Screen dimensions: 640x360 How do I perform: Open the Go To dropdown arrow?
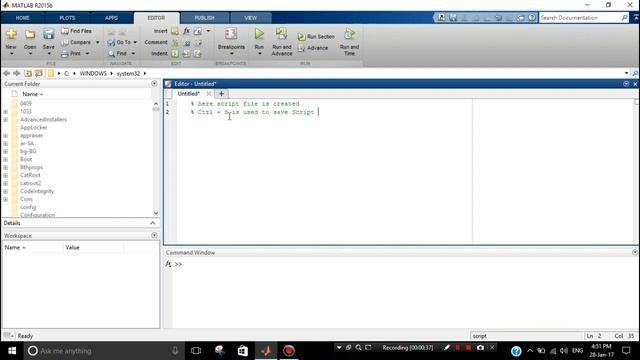pos(135,42)
